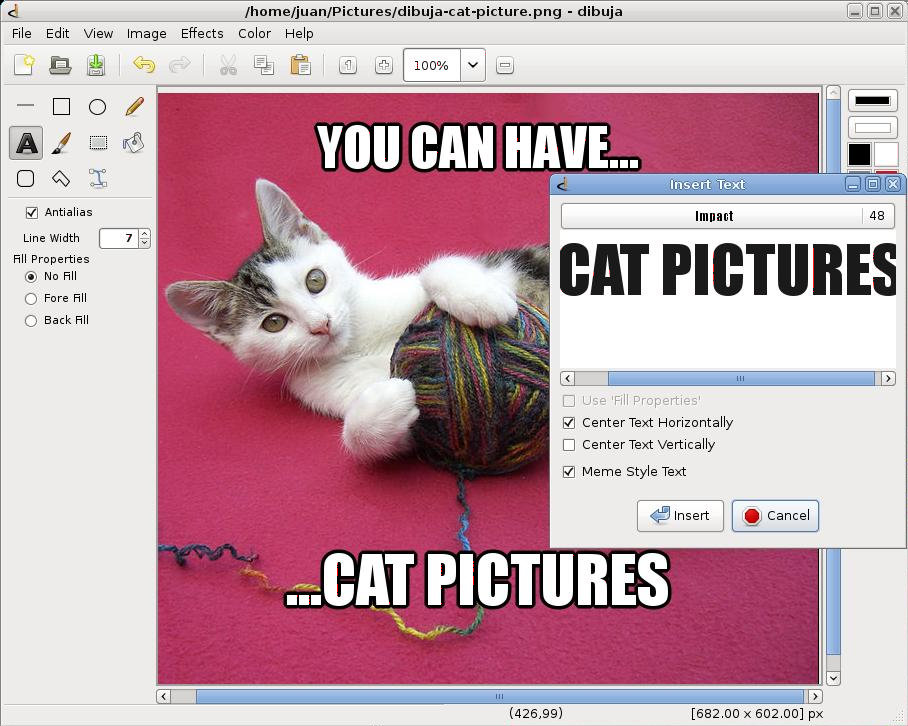
Task: Select the rectangular Selection tool
Action: 98,142
